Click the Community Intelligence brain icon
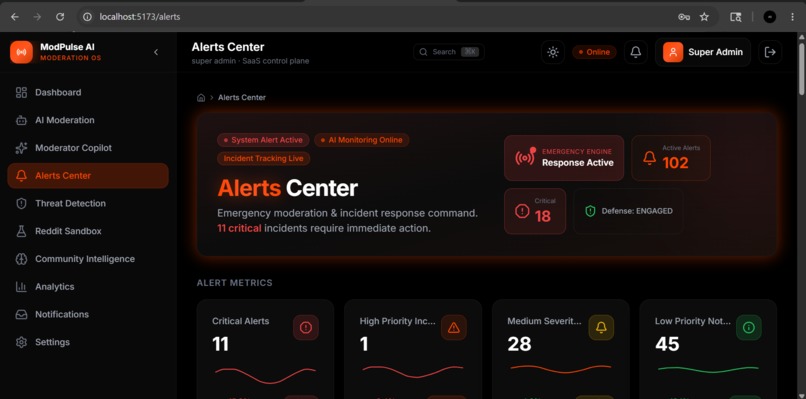Image resolution: width=806 pixels, height=399 pixels. [x=21, y=259]
